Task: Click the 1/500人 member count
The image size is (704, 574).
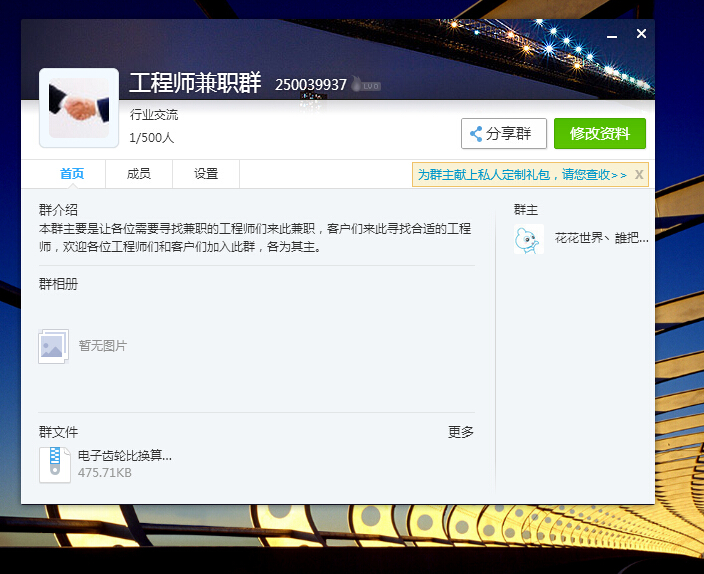Action: coord(152,138)
